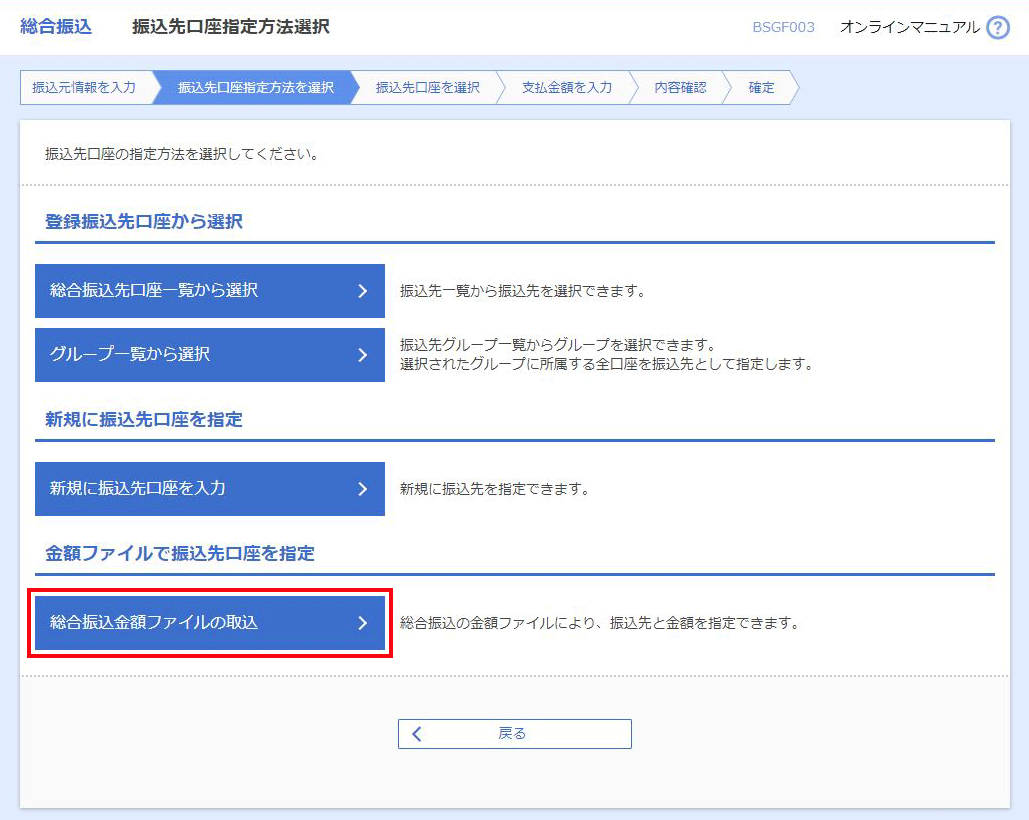Open 総合振込金額ファイルの取込 button label
Screen dimensions: 1029x820
[x=154, y=623]
